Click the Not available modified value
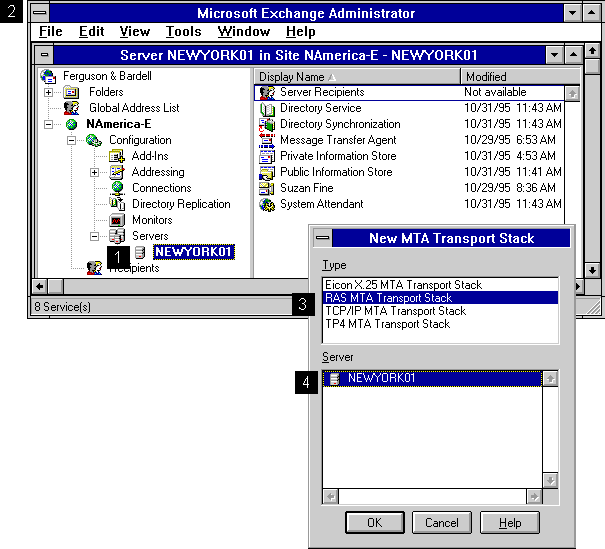Screen dimensions: 605x549 tap(495, 92)
